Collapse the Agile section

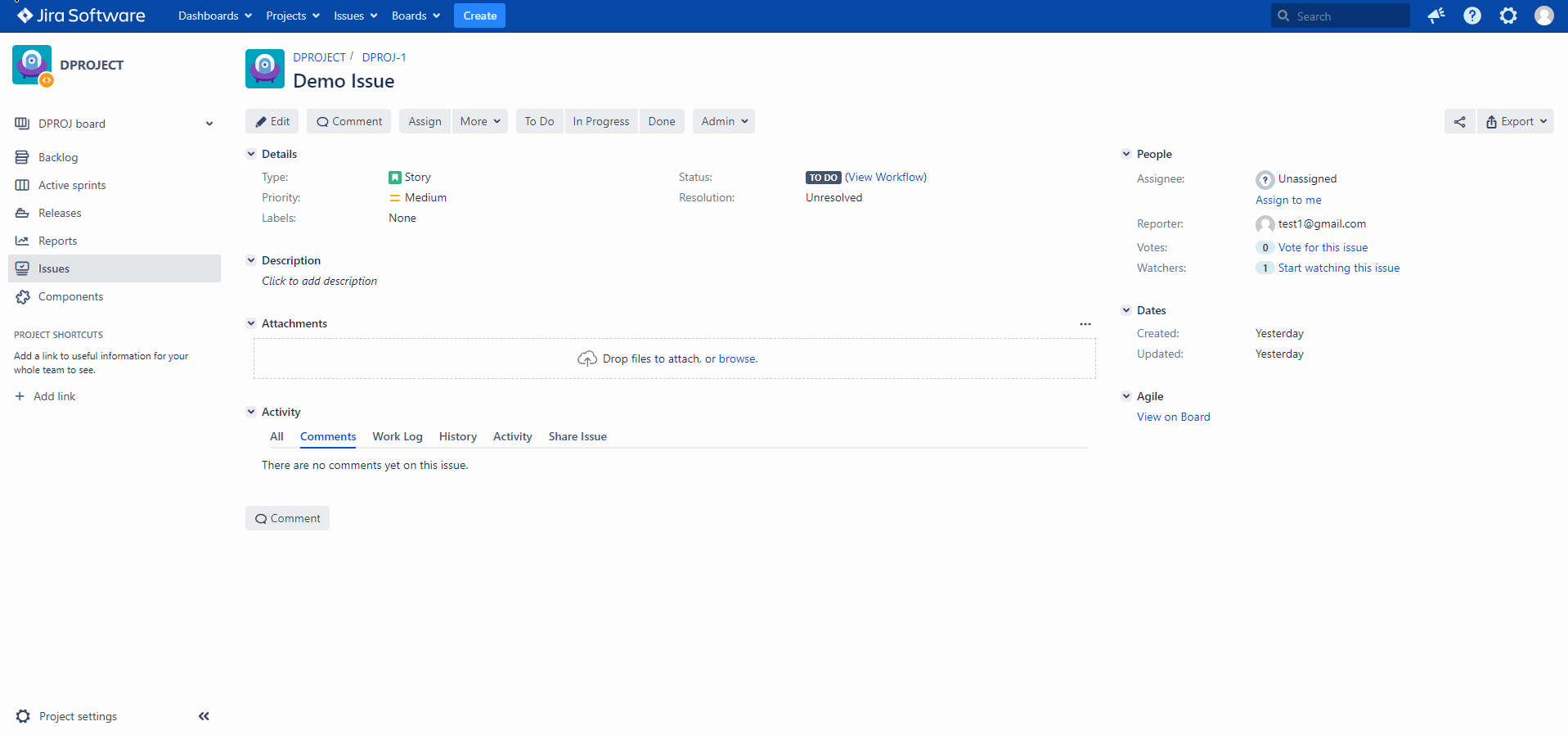coord(1126,396)
